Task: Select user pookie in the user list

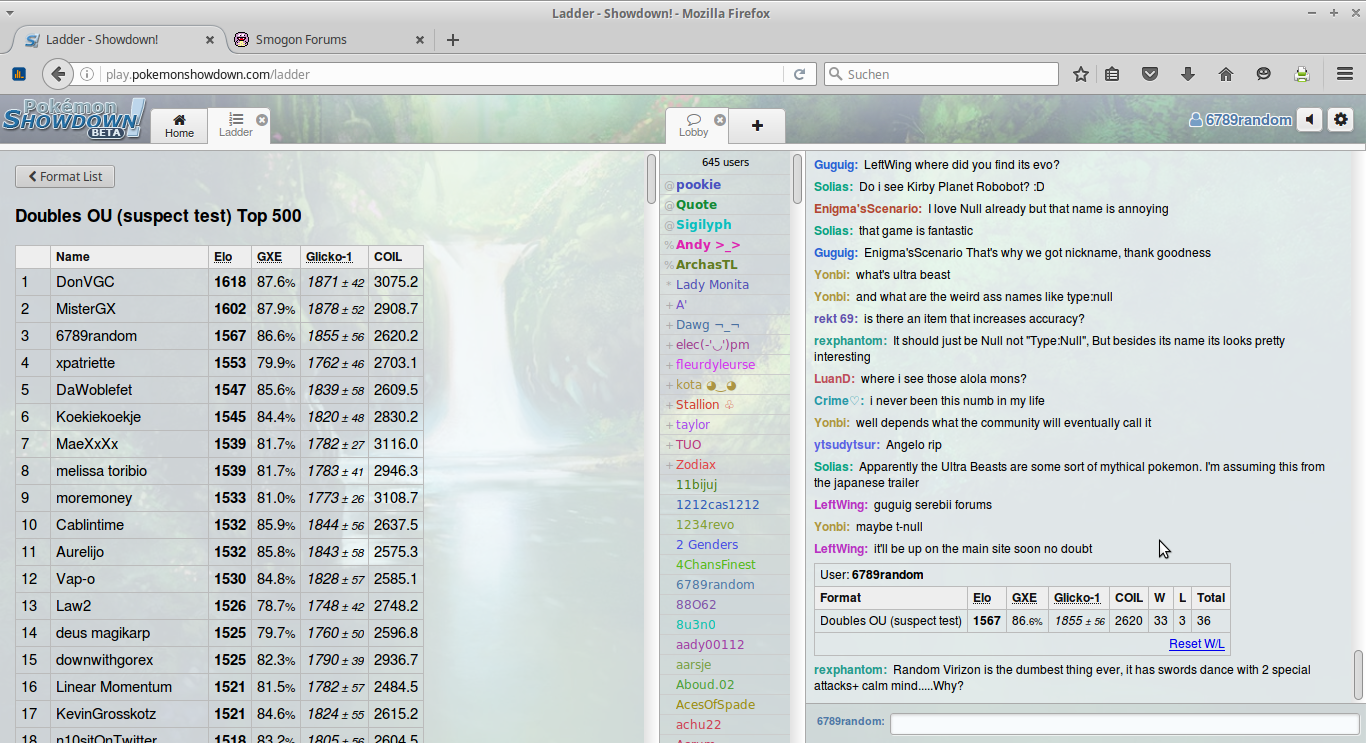Action: (x=698, y=185)
